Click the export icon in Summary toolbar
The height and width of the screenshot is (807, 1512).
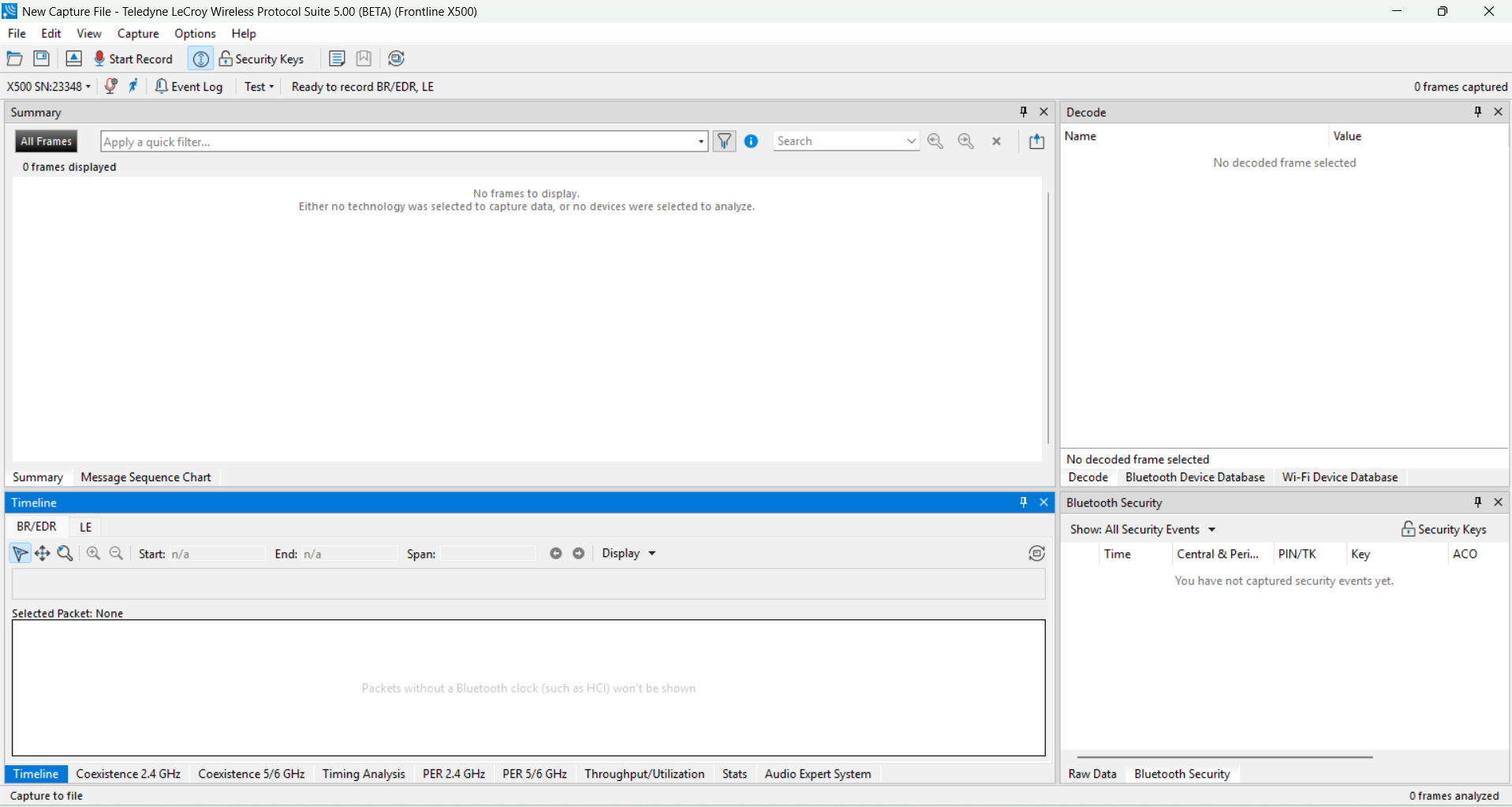pos(1036,141)
